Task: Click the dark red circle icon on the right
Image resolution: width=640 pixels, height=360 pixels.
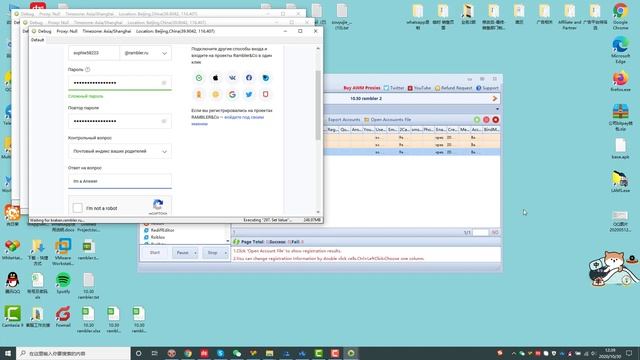Action: 496,120
